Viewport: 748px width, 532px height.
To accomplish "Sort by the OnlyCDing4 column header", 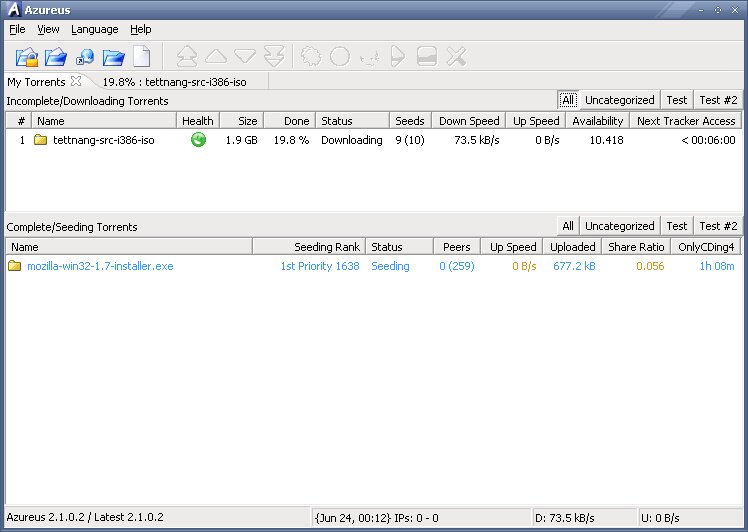I will point(706,247).
